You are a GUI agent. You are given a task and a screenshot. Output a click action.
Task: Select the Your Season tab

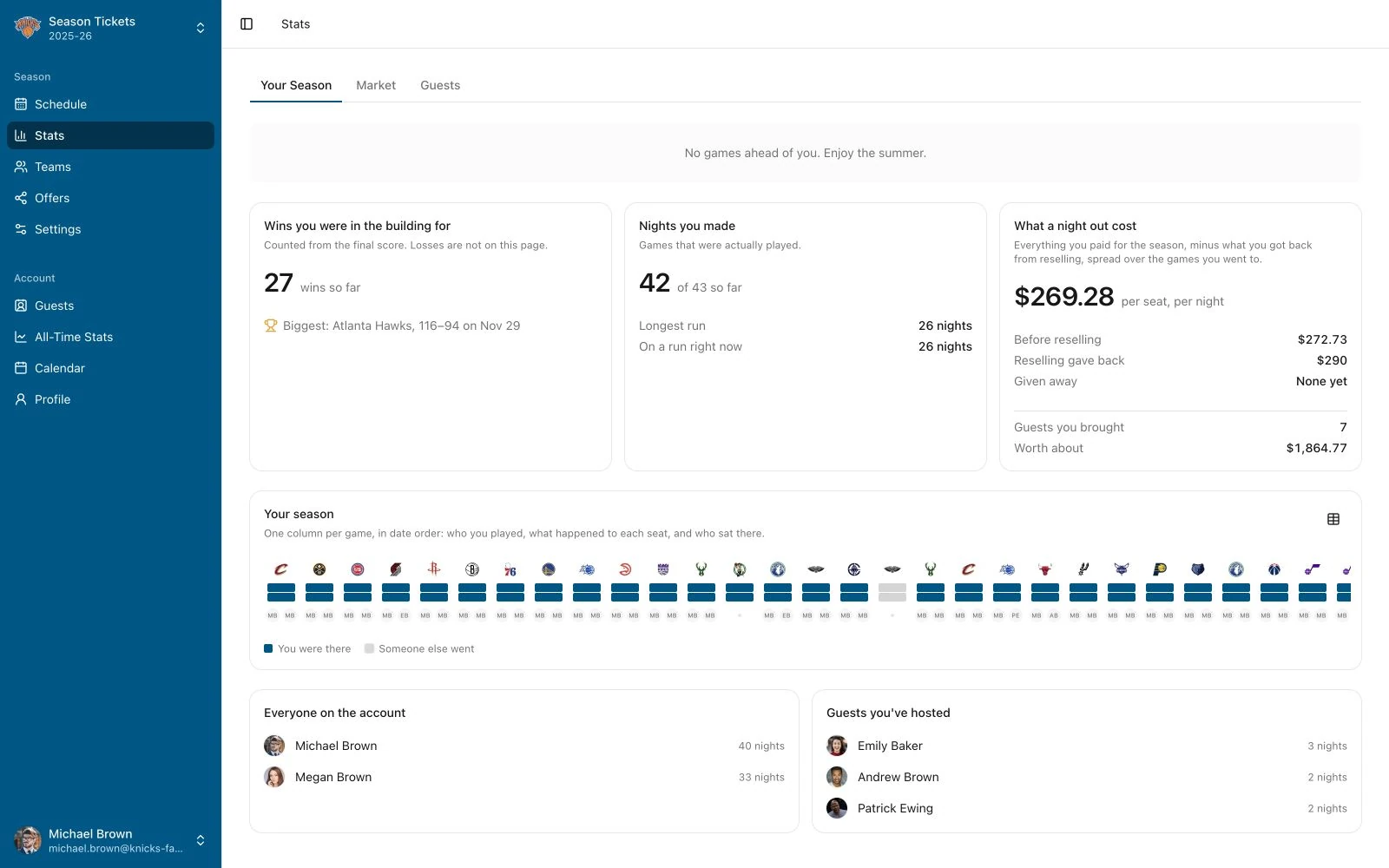(x=296, y=85)
